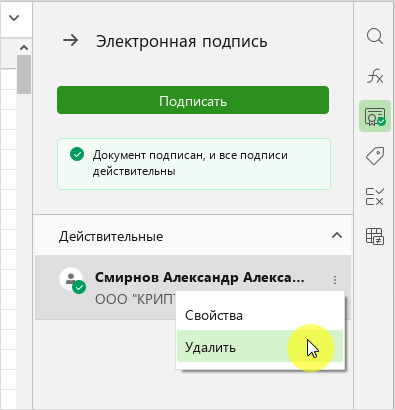Click the Электронная подпись panel title

pyautogui.click(x=182, y=42)
